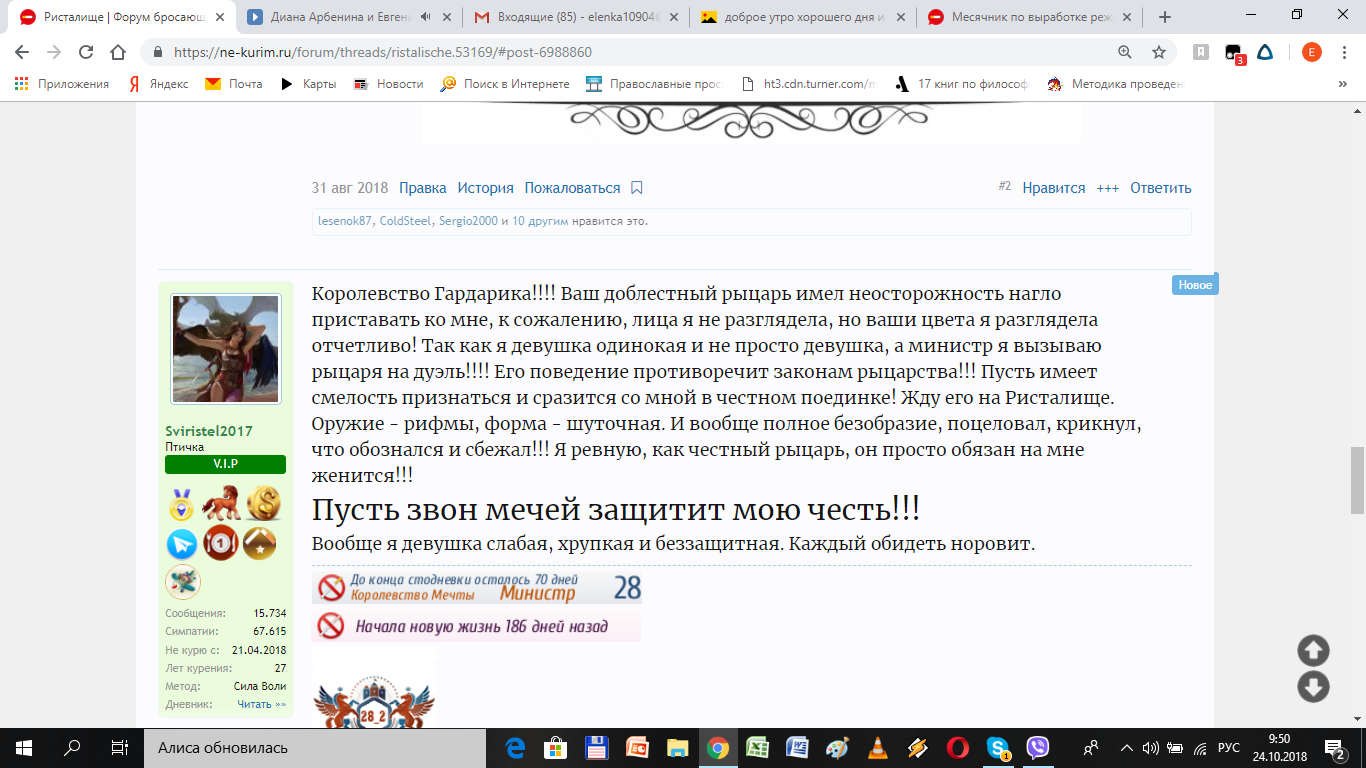1366x768 pixels.
Task: Expand the hidden bookmarks overflow chevron
Action: (x=1342, y=84)
